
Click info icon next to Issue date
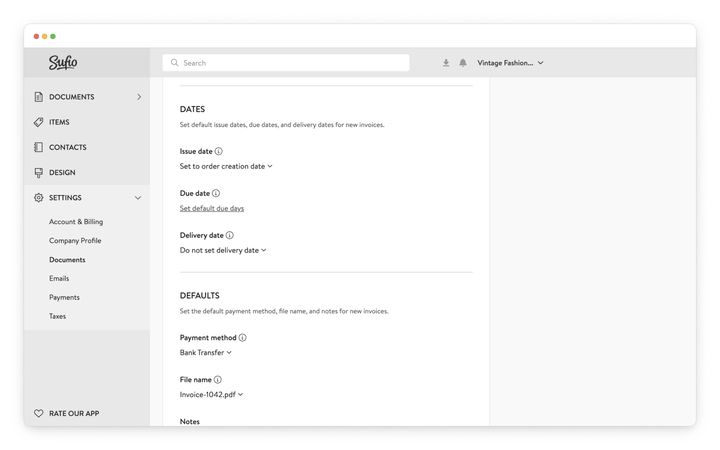click(219, 151)
